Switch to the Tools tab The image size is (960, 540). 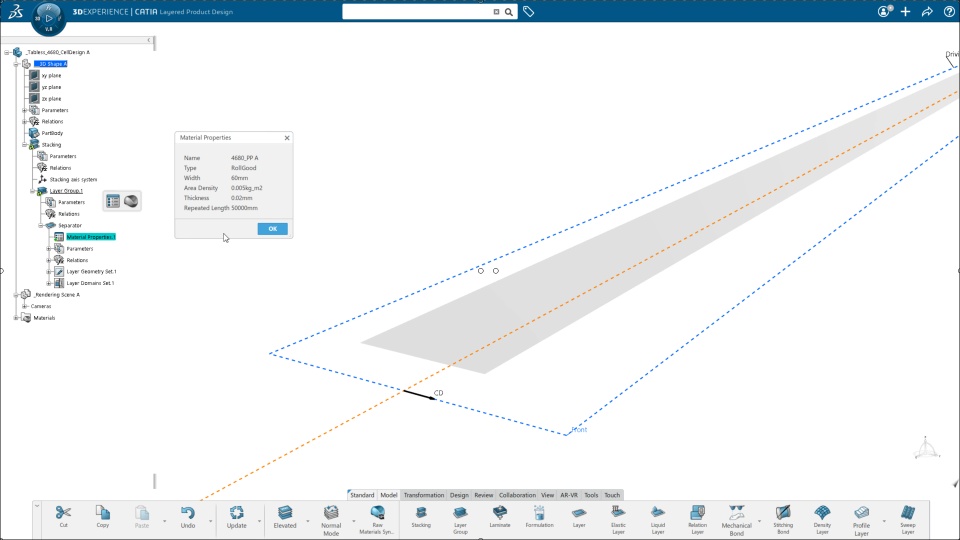[x=591, y=495]
